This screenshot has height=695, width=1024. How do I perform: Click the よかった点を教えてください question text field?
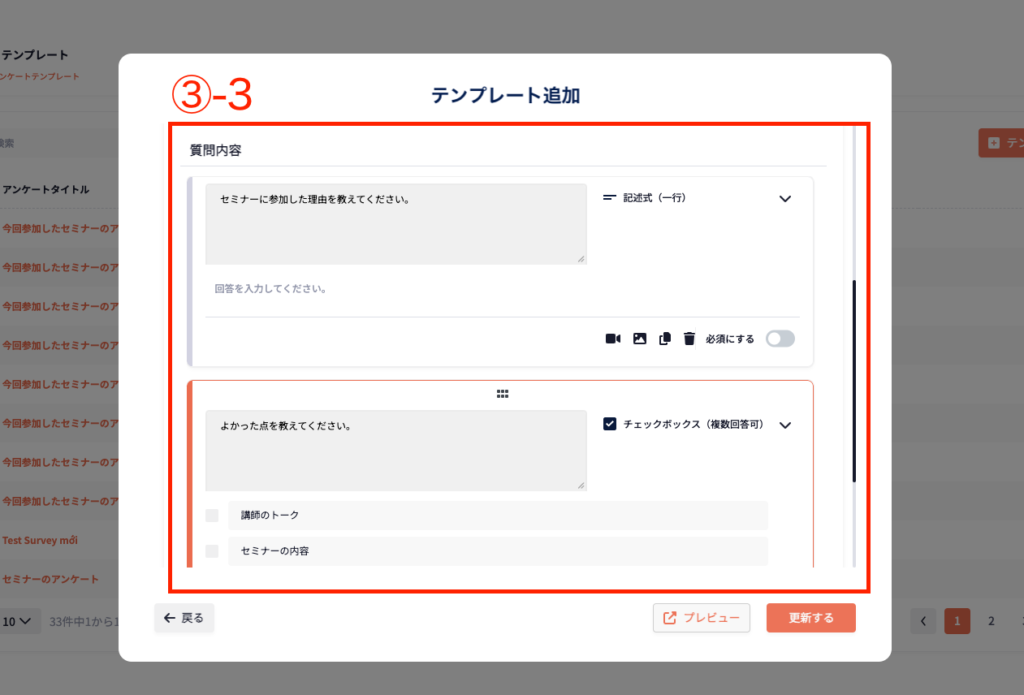pyautogui.click(x=395, y=450)
